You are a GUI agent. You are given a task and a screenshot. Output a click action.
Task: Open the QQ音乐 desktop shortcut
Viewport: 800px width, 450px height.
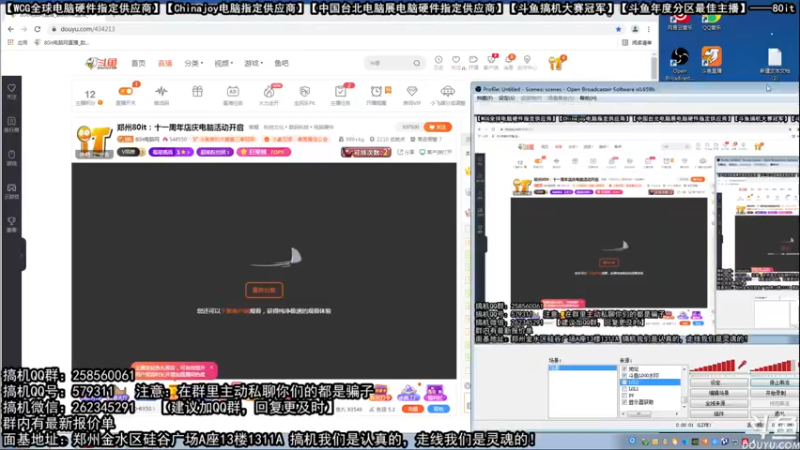click(711, 22)
